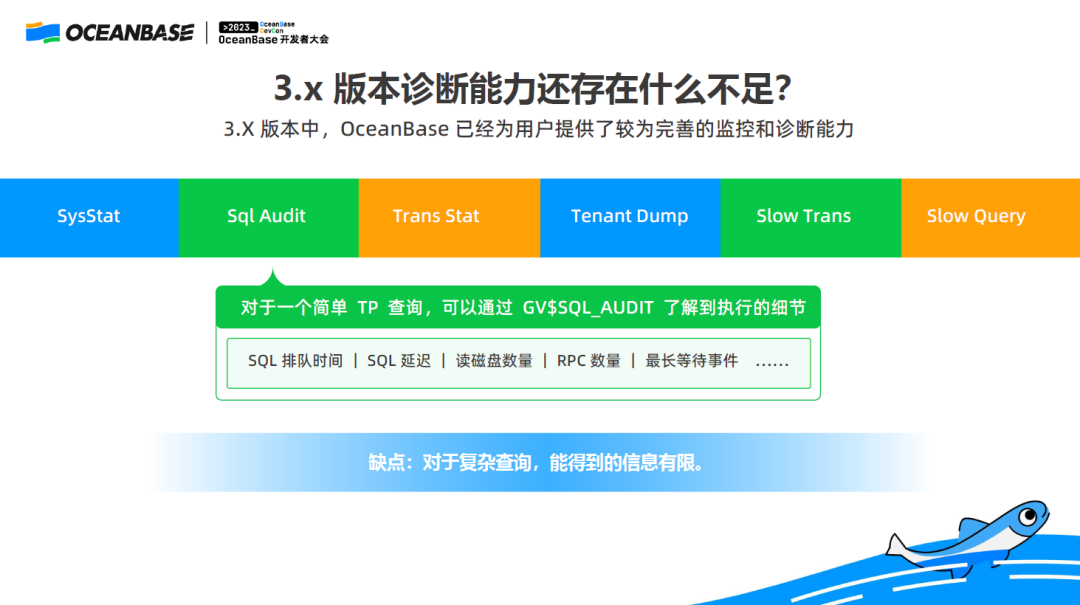
Task: Click the subtitle beginning '3.X 版本中'
Action: 539,129
